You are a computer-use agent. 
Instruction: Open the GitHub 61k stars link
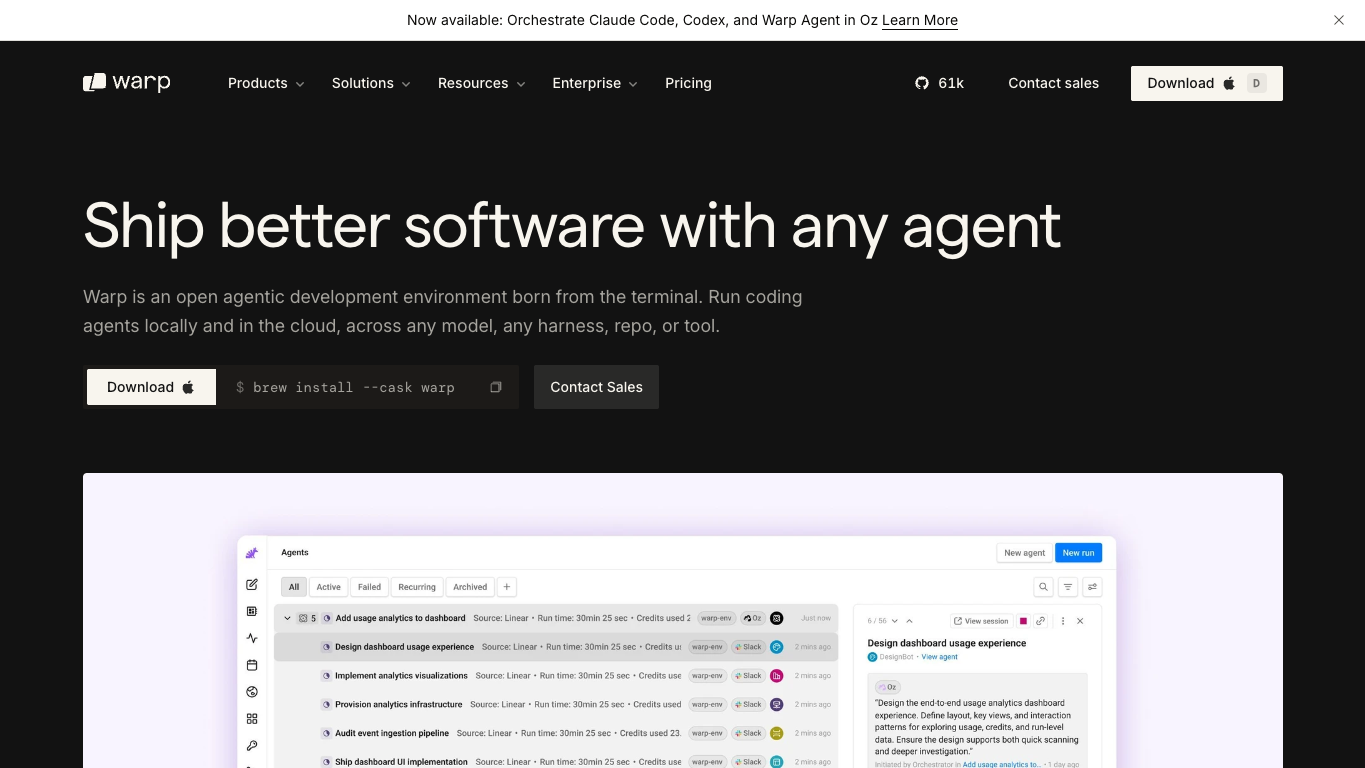point(940,83)
